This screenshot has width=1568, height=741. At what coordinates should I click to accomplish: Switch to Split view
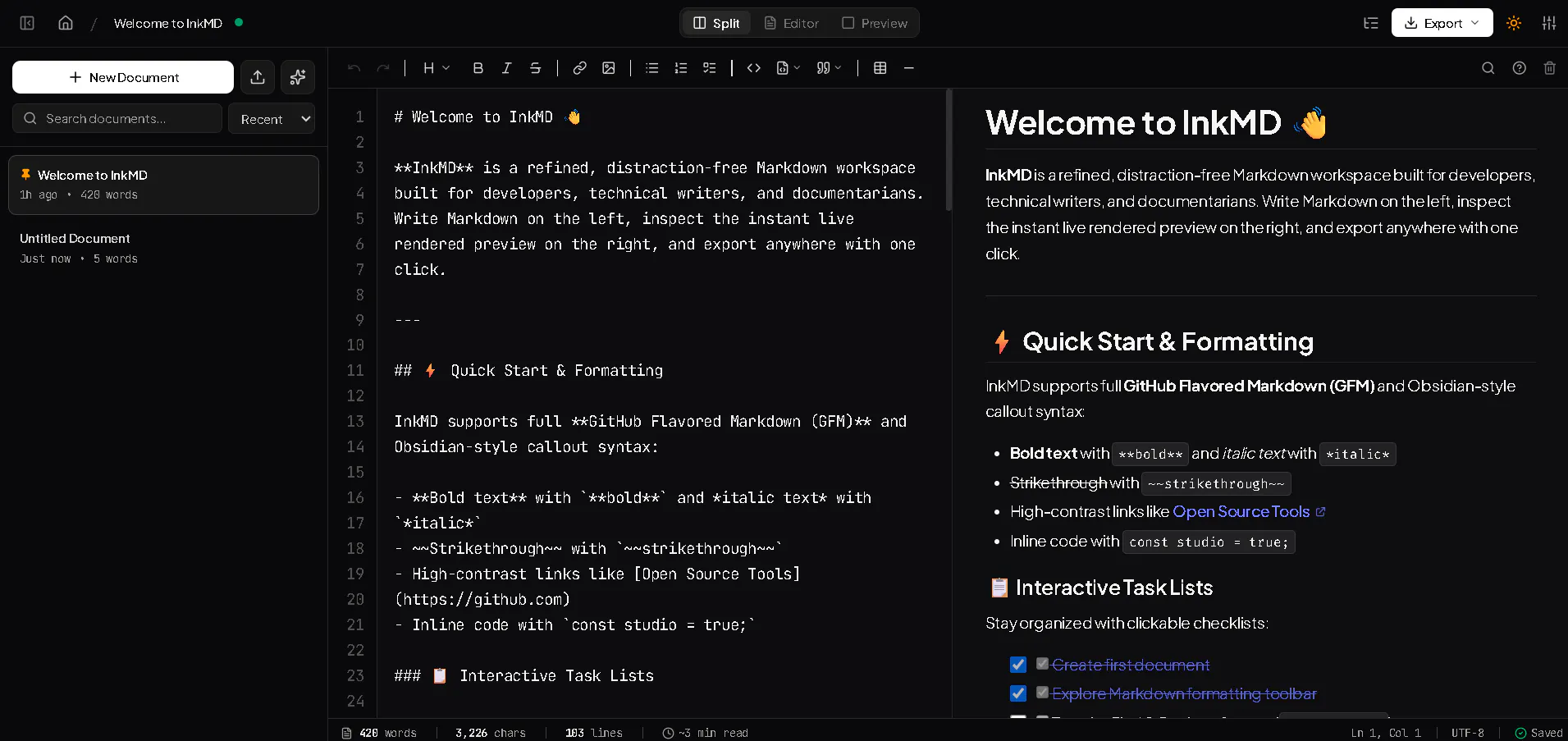[716, 23]
